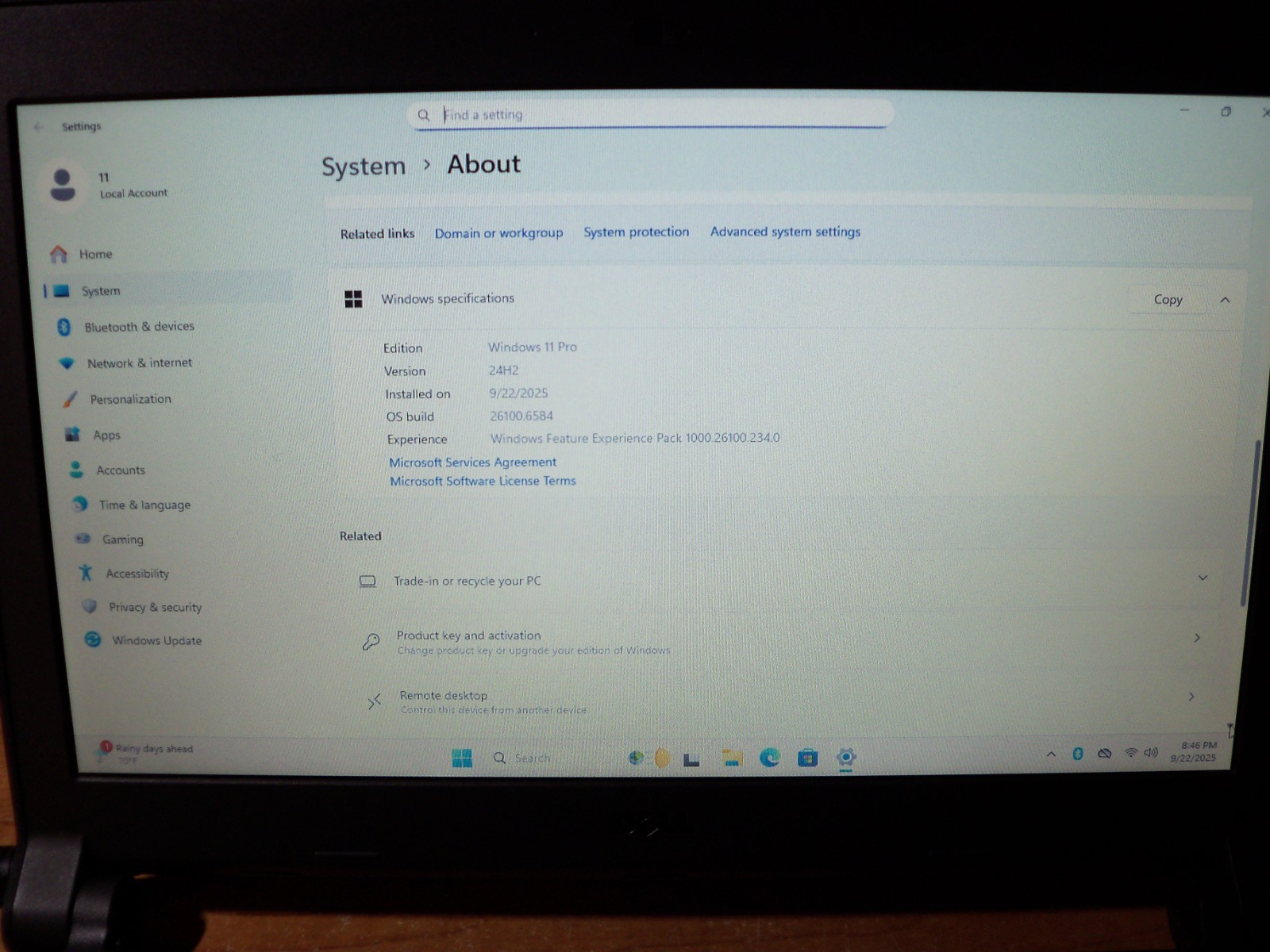Copy the Windows specifications

pyautogui.click(x=1168, y=300)
